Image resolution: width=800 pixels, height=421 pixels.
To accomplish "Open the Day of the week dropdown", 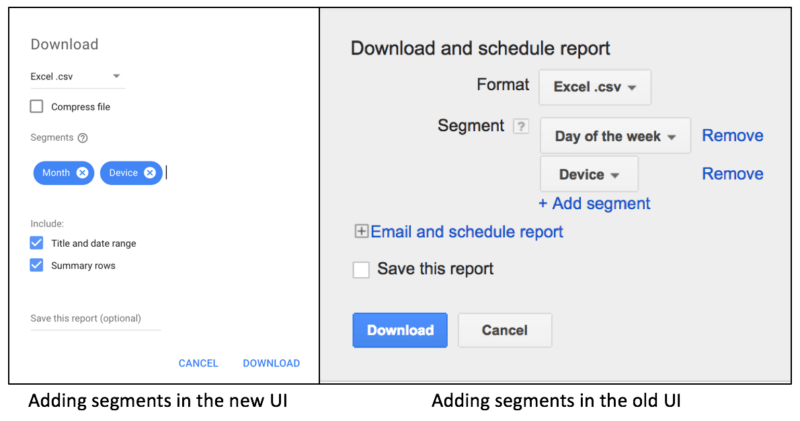I will point(615,136).
